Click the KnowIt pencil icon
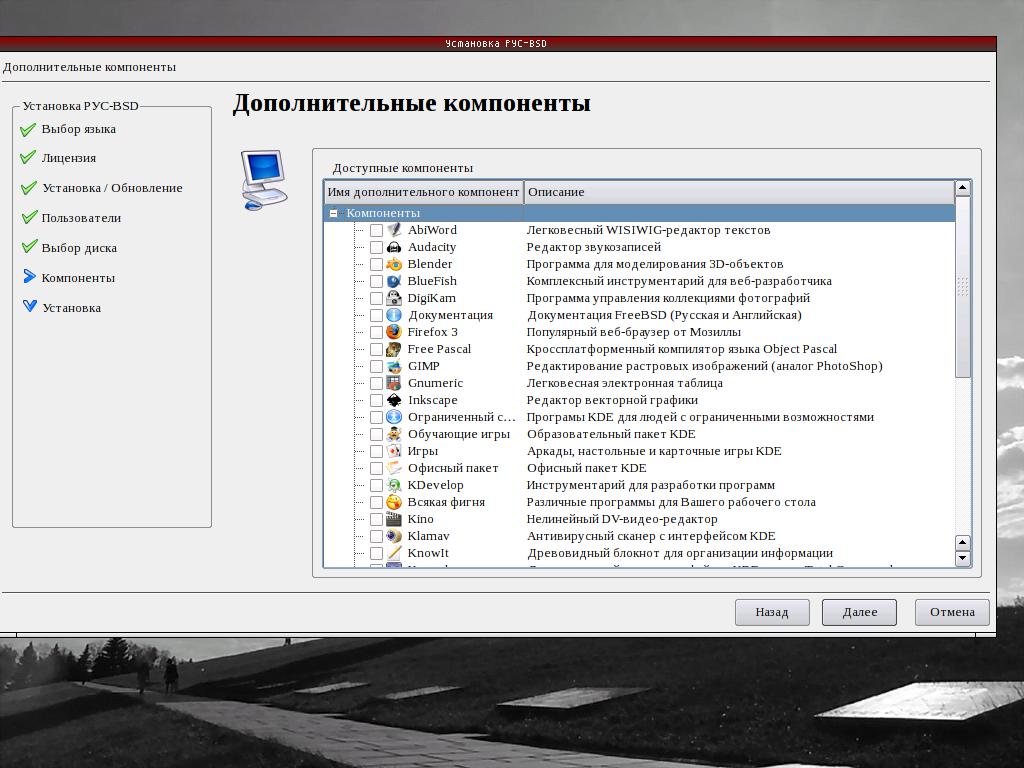 pyautogui.click(x=394, y=552)
